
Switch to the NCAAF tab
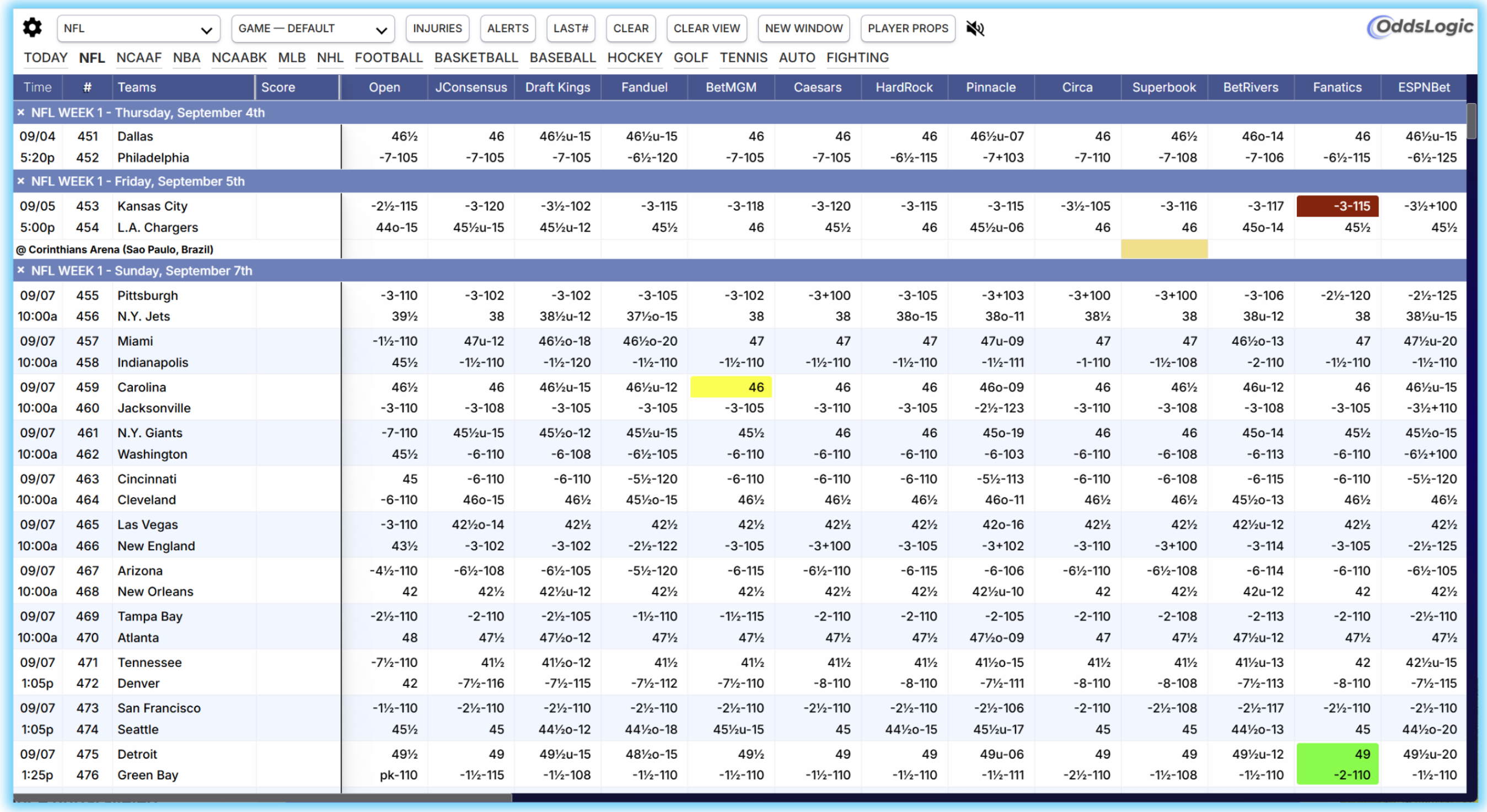(138, 58)
